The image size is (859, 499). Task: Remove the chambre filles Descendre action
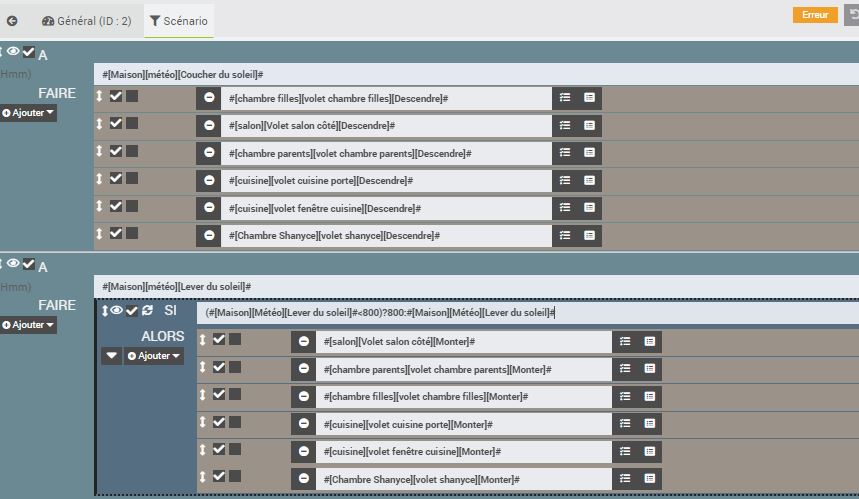tap(209, 98)
